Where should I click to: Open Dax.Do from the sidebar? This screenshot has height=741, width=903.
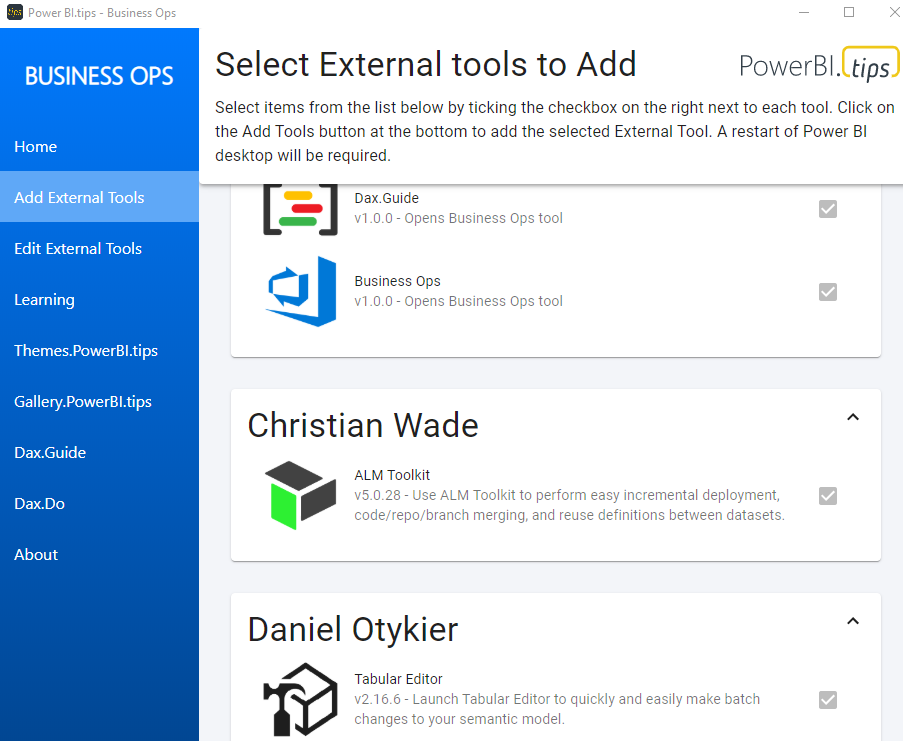100,503
